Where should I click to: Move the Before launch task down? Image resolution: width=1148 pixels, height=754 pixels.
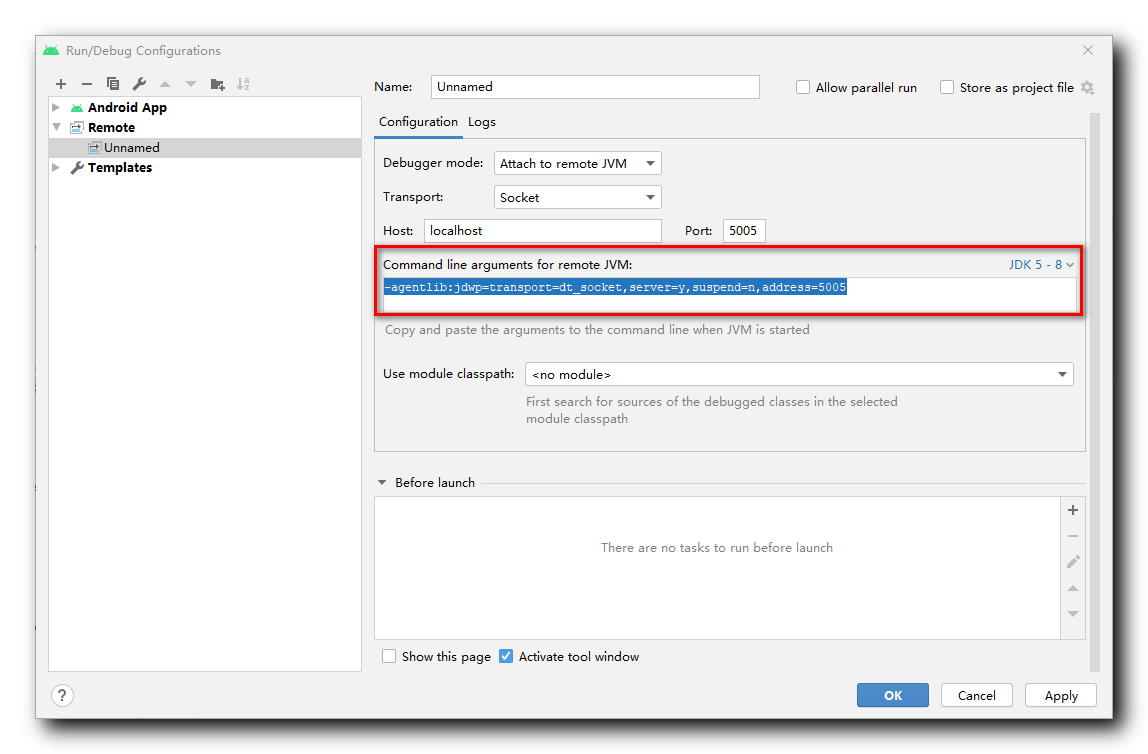click(x=1073, y=613)
